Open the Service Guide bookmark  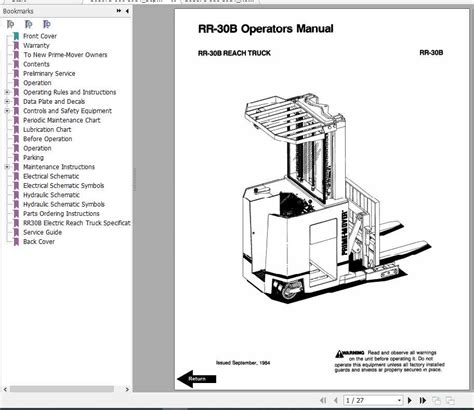point(42,232)
